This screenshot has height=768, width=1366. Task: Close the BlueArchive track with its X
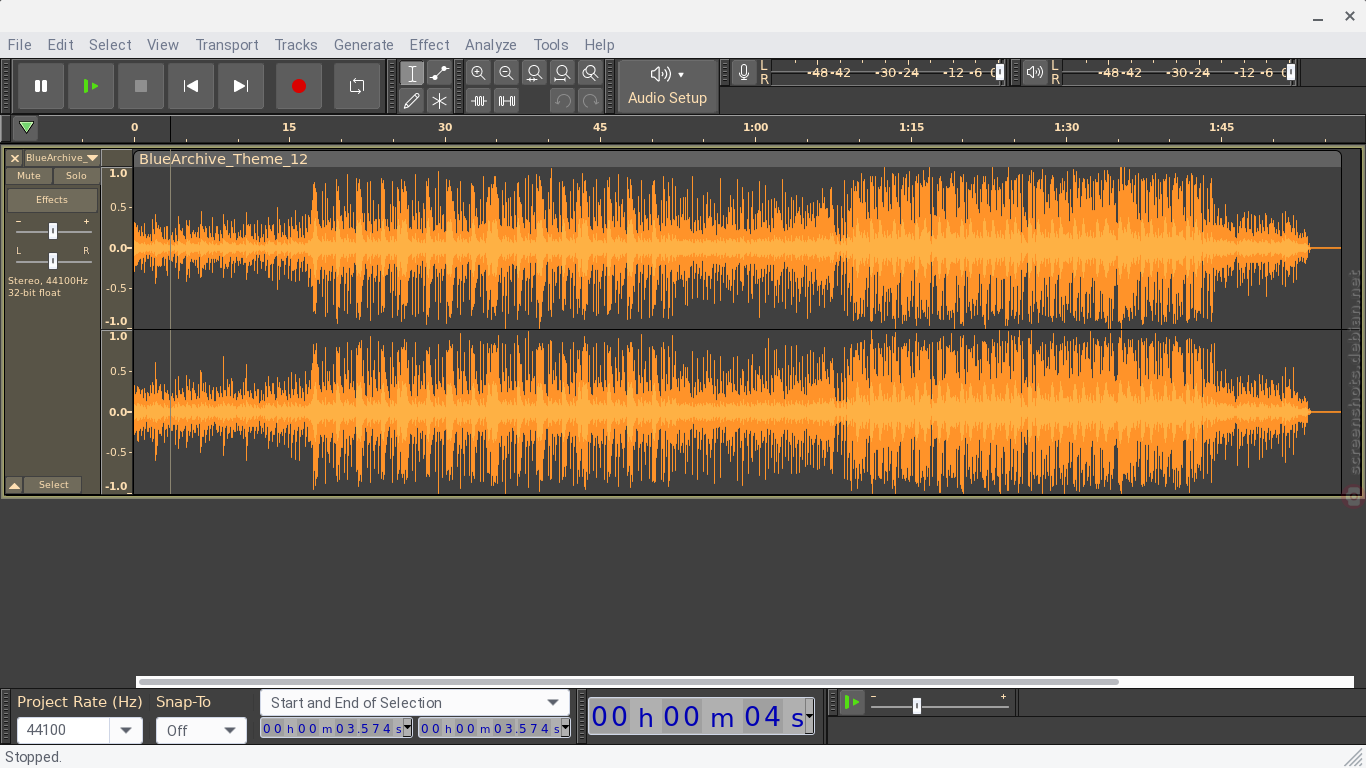point(15,158)
